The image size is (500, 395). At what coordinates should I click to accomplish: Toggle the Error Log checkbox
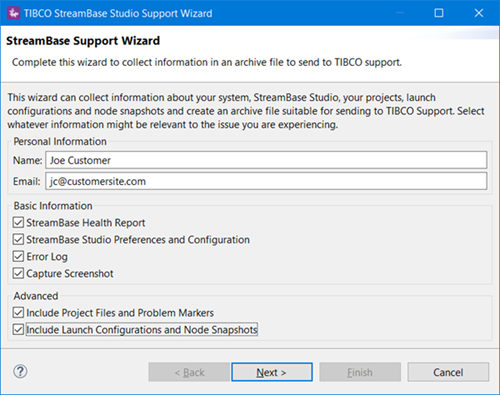tap(18, 256)
